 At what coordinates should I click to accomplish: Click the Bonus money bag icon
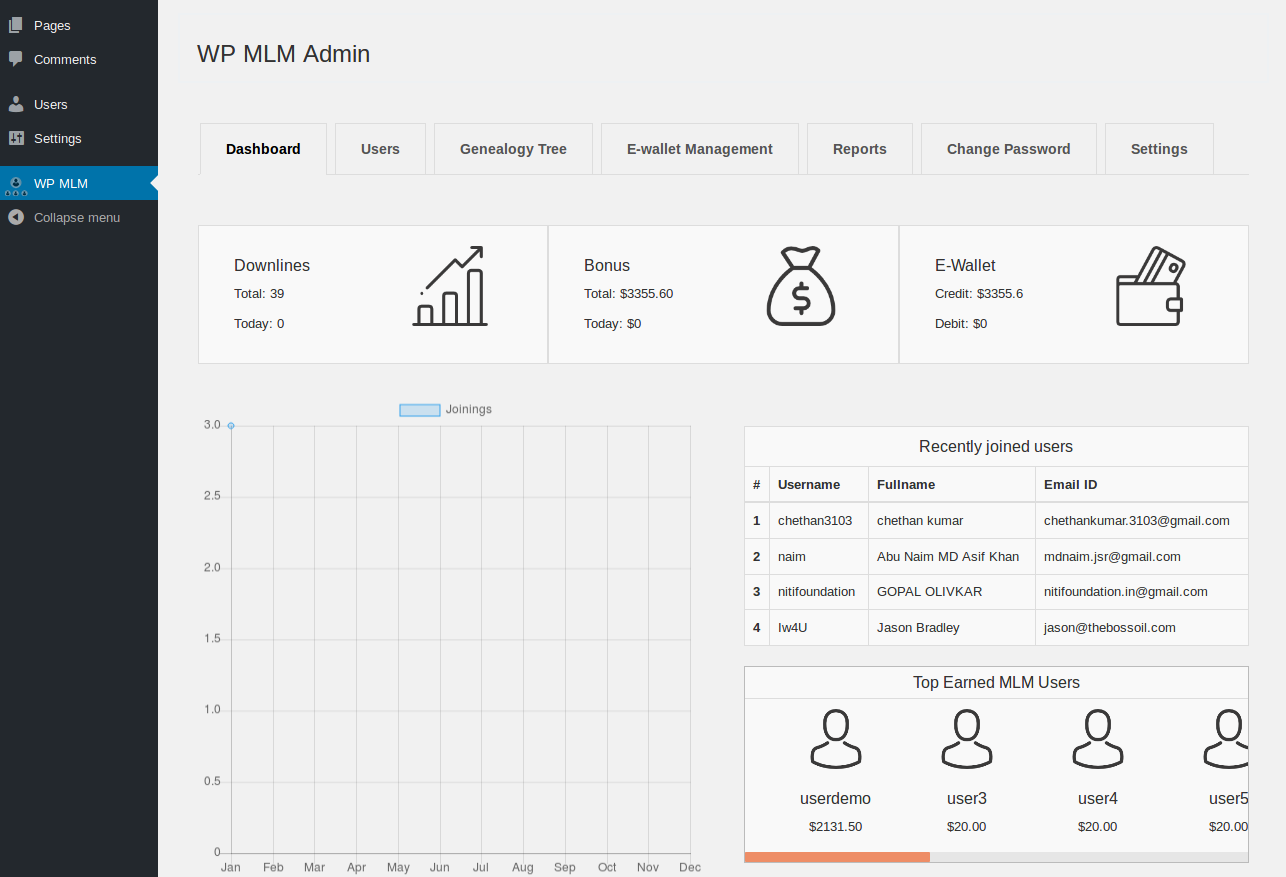click(x=800, y=286)
